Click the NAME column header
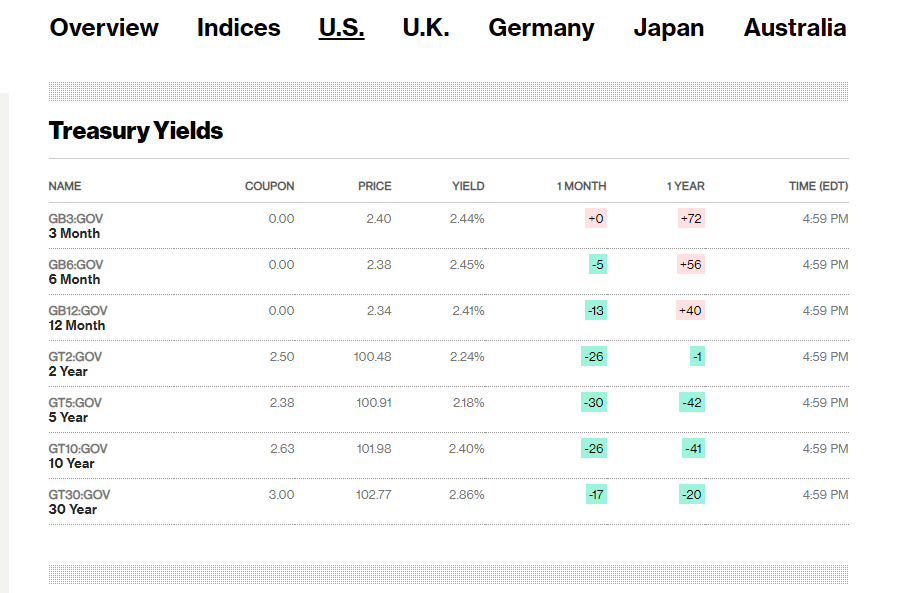 [x=65, y=186]
